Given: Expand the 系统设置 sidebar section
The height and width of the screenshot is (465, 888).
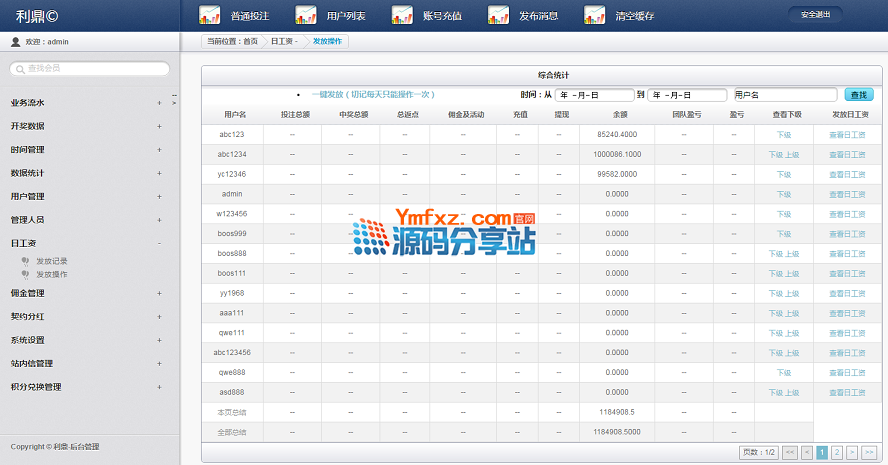Looking at the screenshot, I should click(159, 340).
